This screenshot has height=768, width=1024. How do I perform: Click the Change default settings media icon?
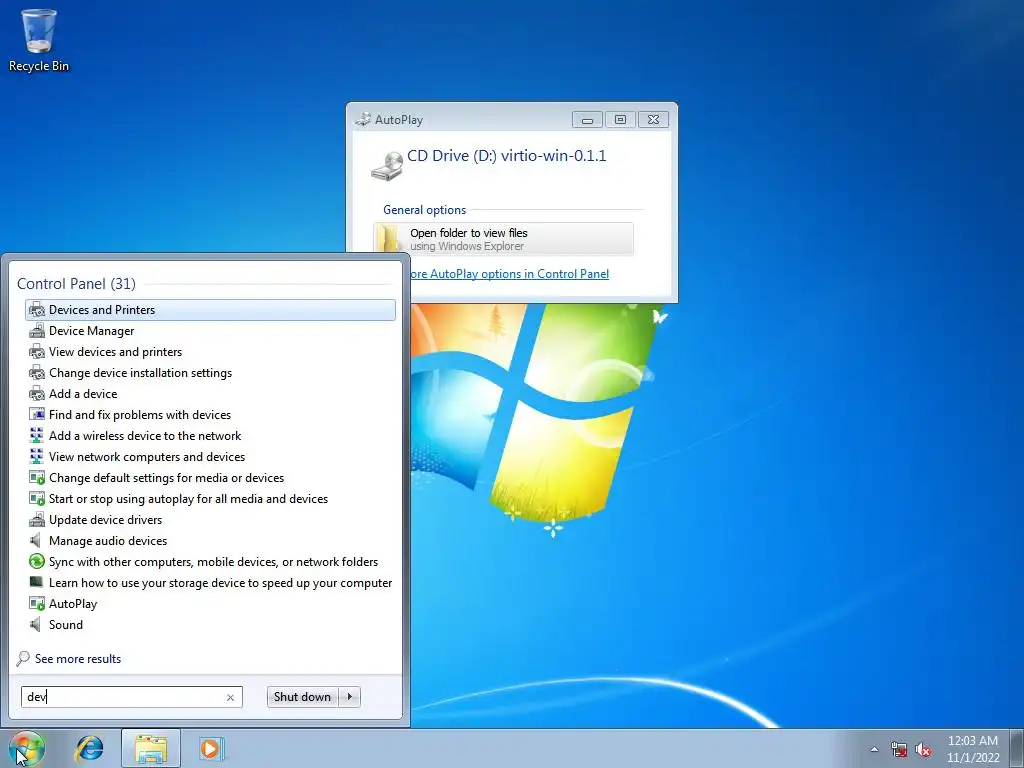click(x=37, y=477)
